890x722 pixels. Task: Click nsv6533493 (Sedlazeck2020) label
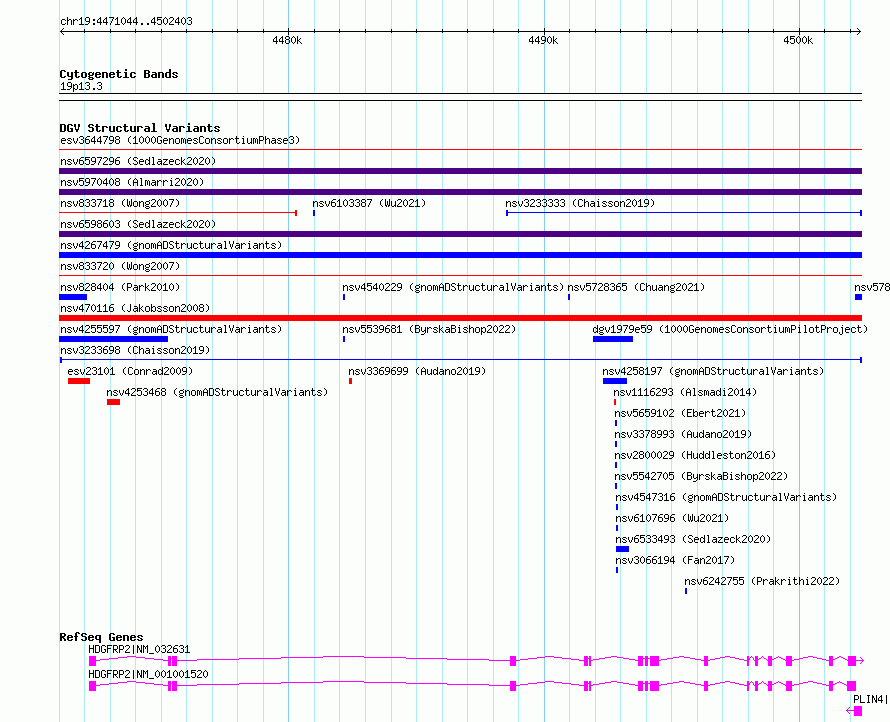click(693, 539)
